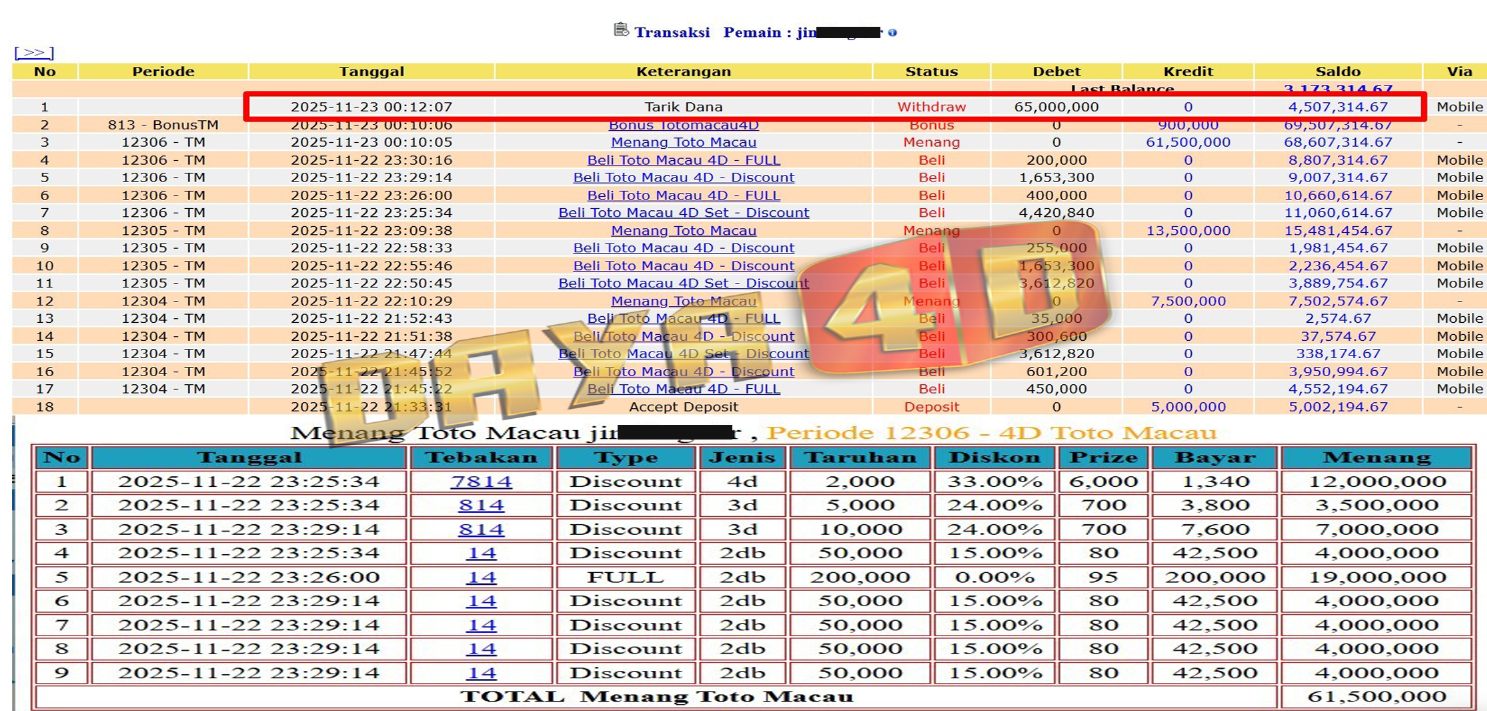Image resolution: width=1487 pixels, height=711 pixels.
Task: Expand using the [>>] link
Action: click(x=34, y=53)
